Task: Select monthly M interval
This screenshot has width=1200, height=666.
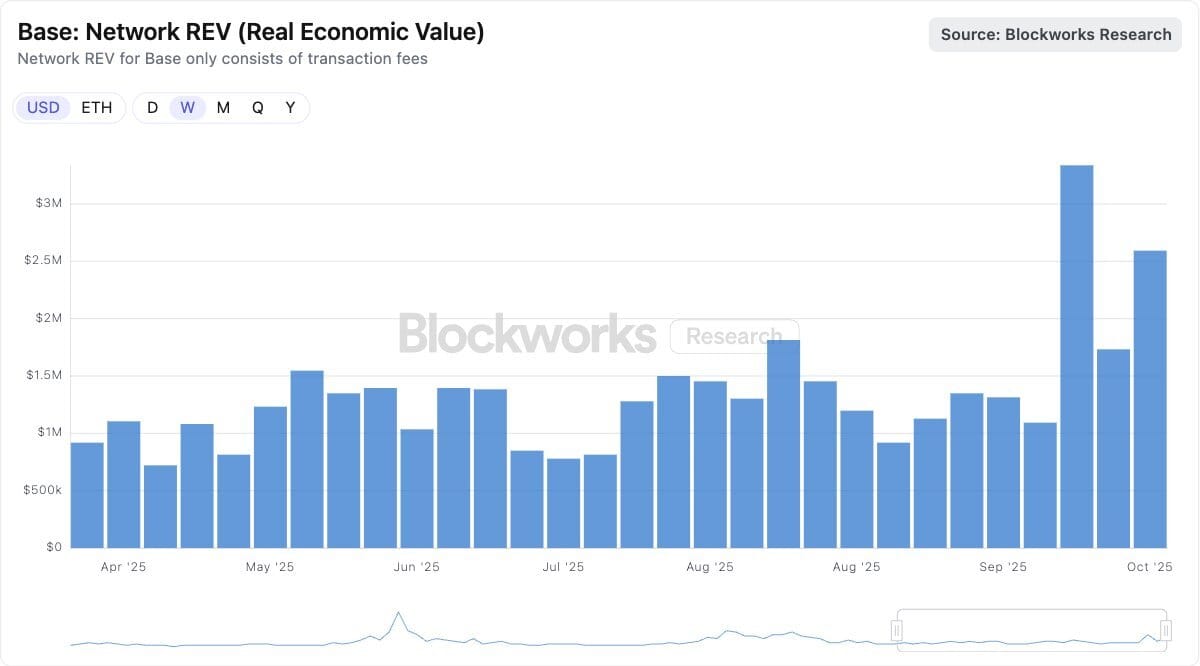Action: tap(223, 108)
